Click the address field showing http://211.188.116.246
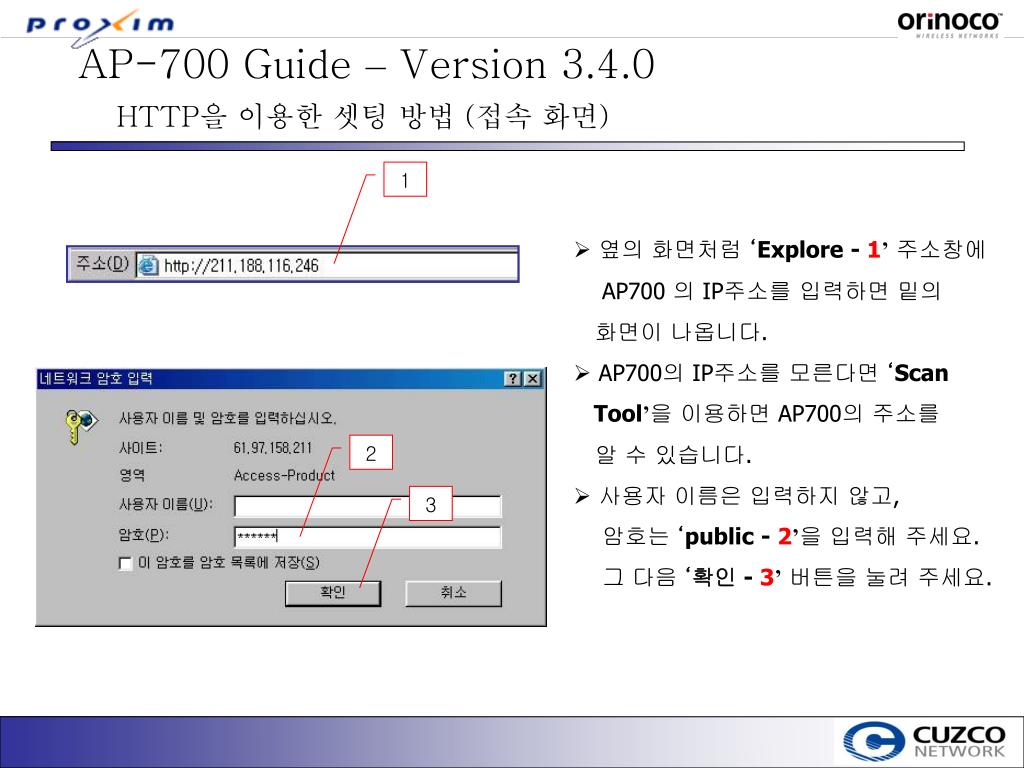 [327, 265]
